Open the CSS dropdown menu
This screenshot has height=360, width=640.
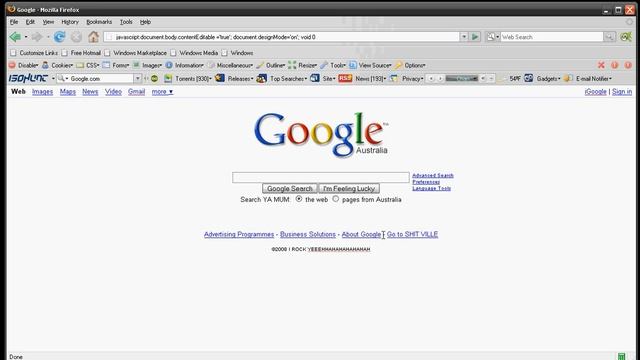coord(93,65)
